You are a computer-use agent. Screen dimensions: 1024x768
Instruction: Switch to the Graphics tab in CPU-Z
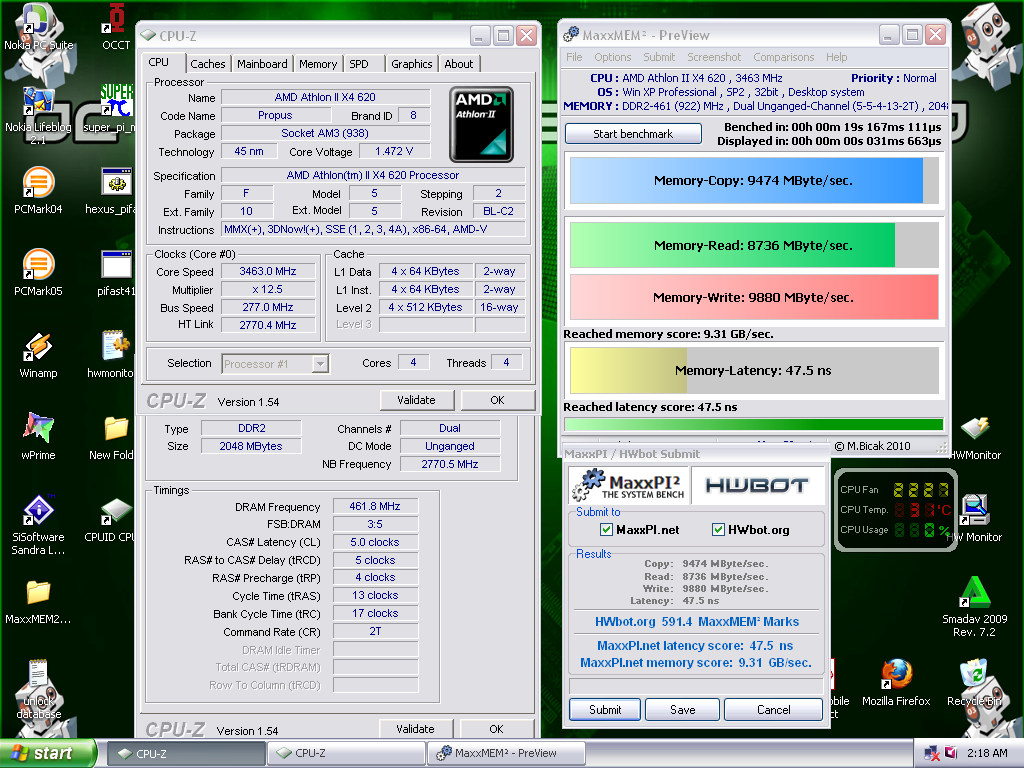[x=411, y=63]
